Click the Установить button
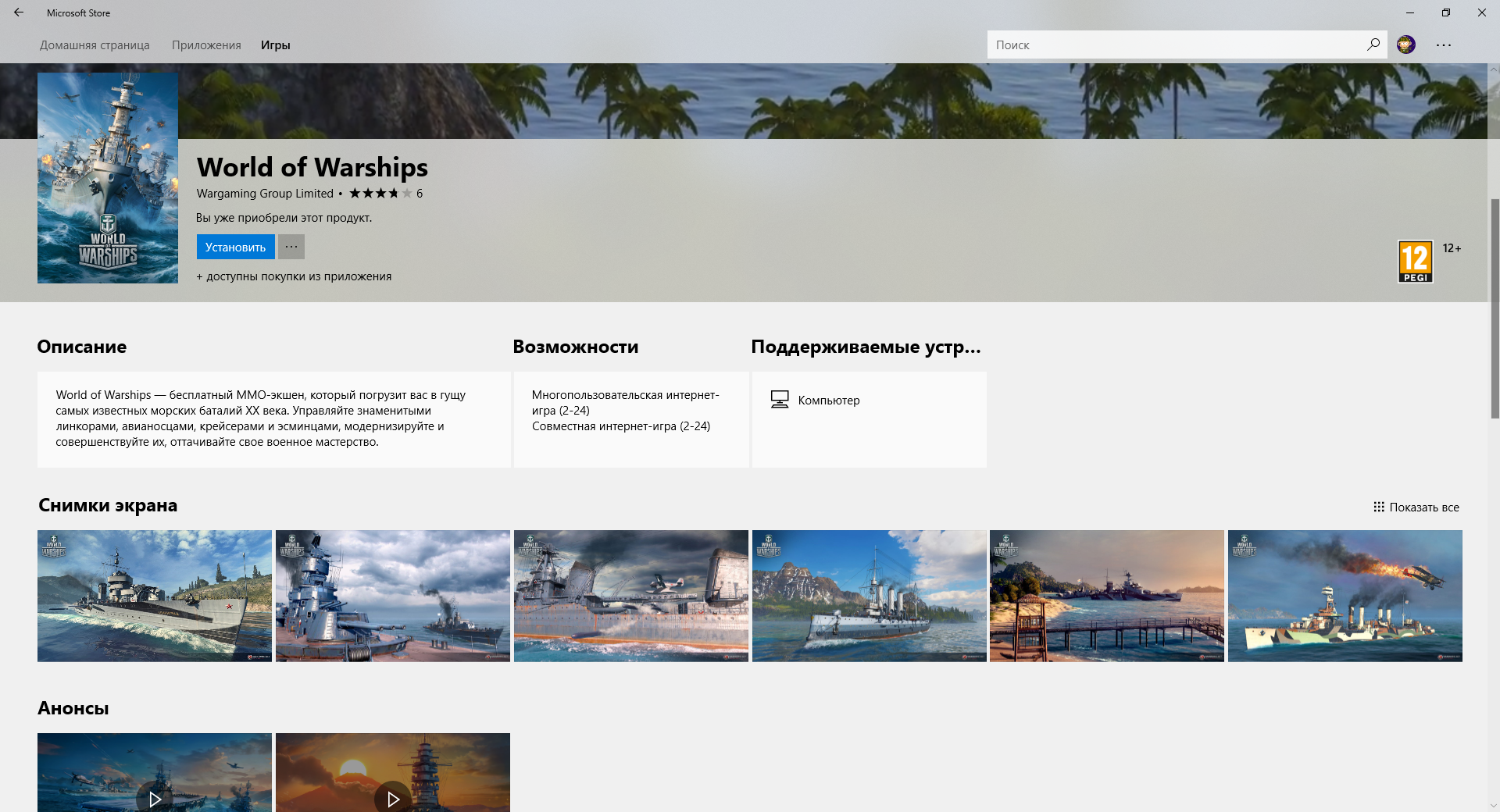 (235, 247)
